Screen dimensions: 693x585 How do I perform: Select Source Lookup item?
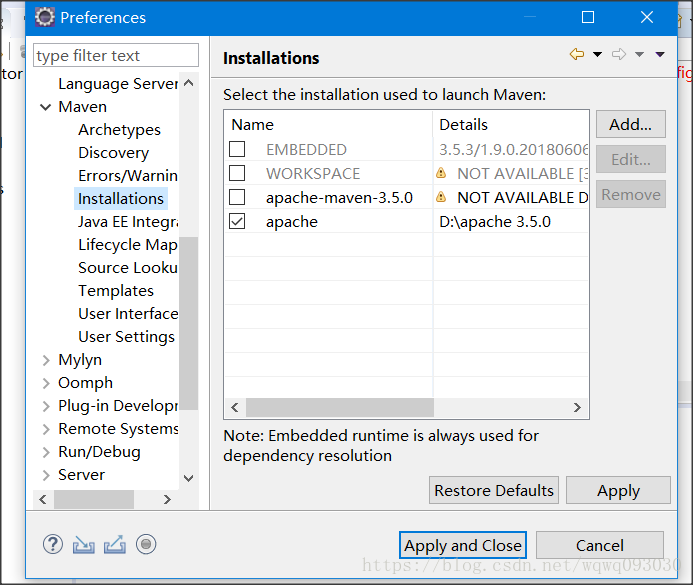pos(128,268)
